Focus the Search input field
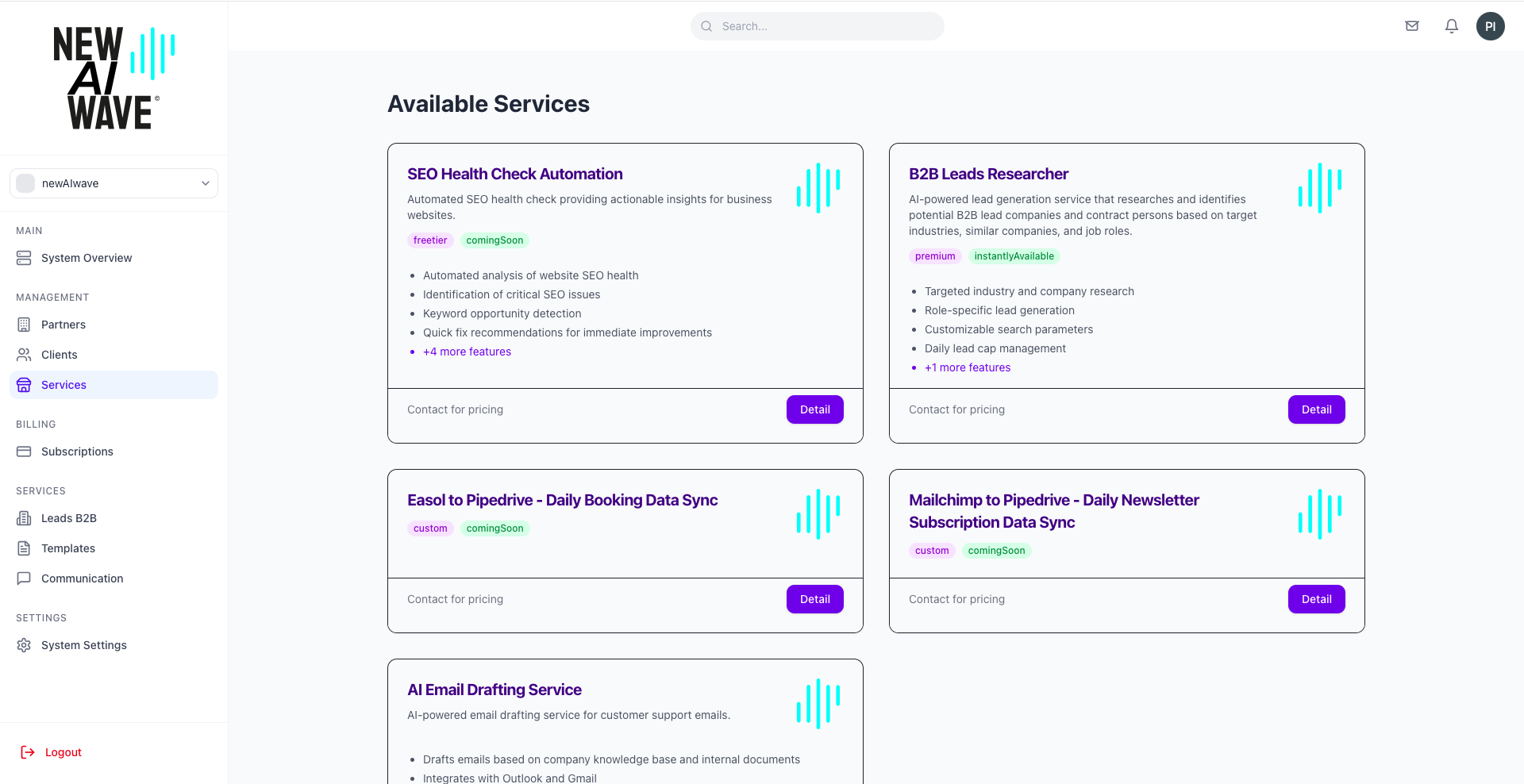1524x784 pixels. click(x=818, y=26)
